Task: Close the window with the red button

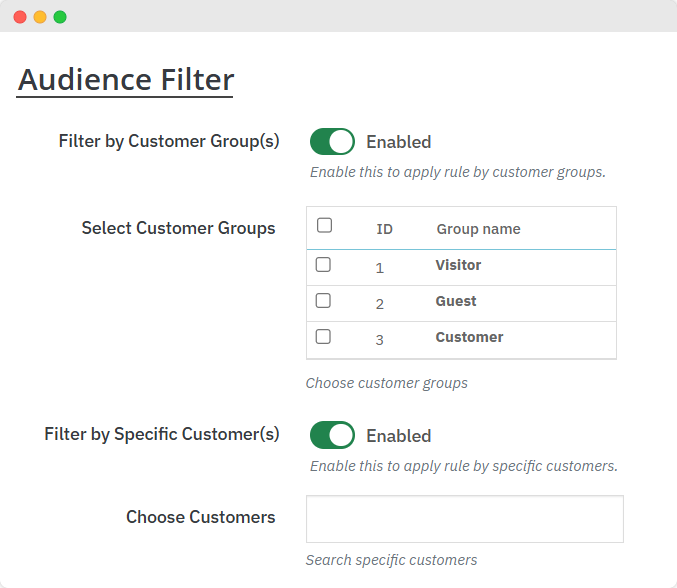Action: (20, 17)
